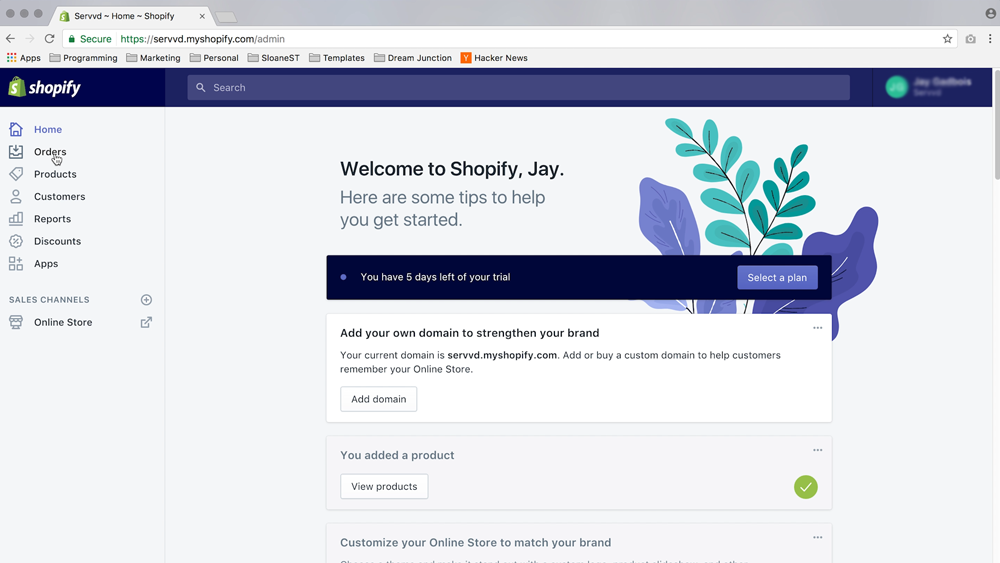Close the Servvd Shopify browser tab
This screenshot has height=563, width=1000.
coord(202,16)
